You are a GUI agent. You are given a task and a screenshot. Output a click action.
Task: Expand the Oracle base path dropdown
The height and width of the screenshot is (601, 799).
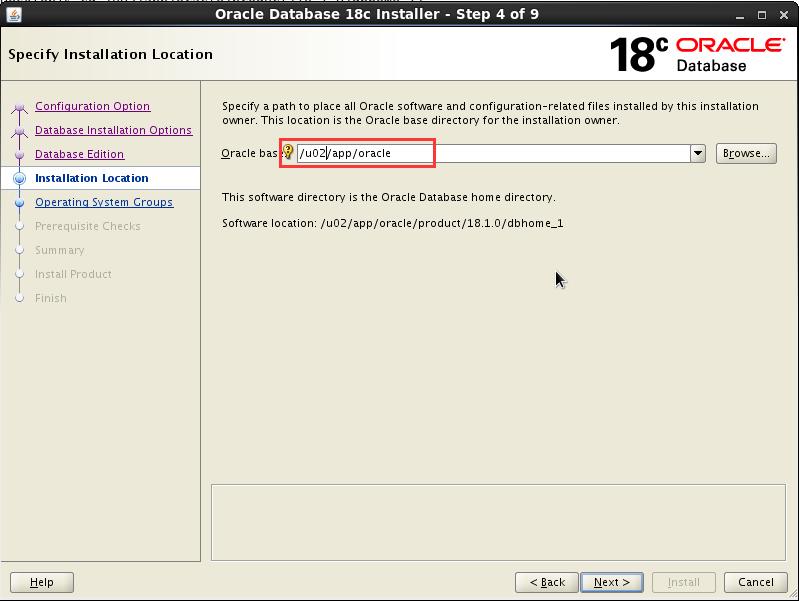click(698, 154)
